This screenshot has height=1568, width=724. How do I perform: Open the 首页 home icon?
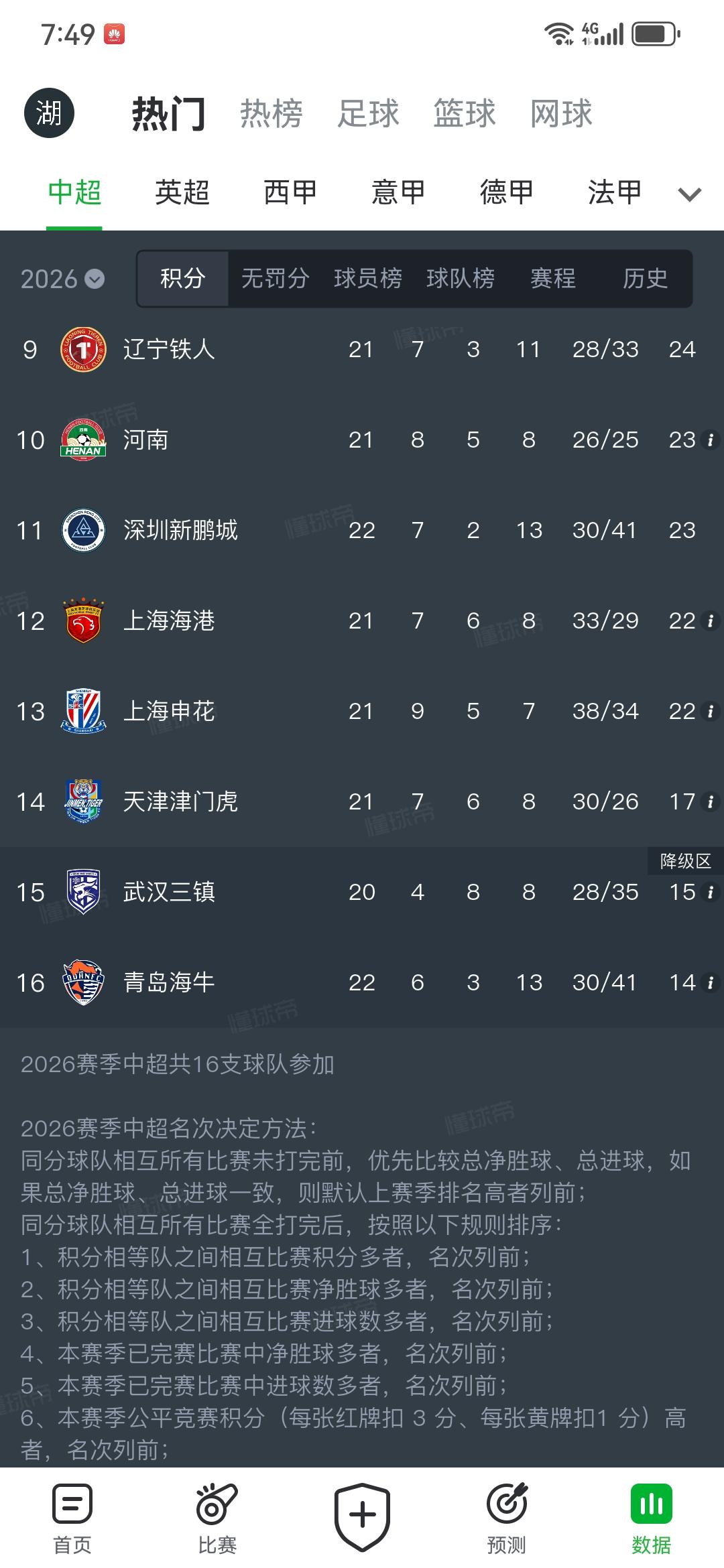[72, 1504]
